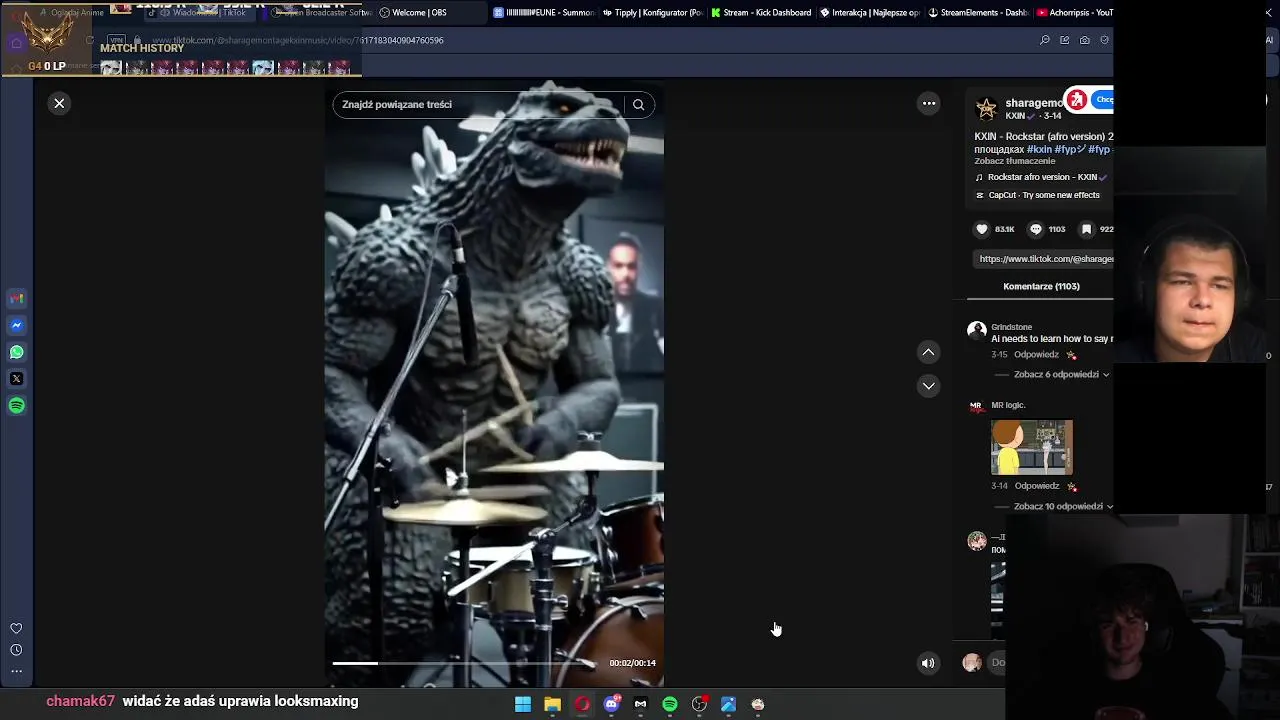This screenshot has height=720, width=1280.
Task: Switch to the EUNE Summoner tab
Action: coord(544,13)
